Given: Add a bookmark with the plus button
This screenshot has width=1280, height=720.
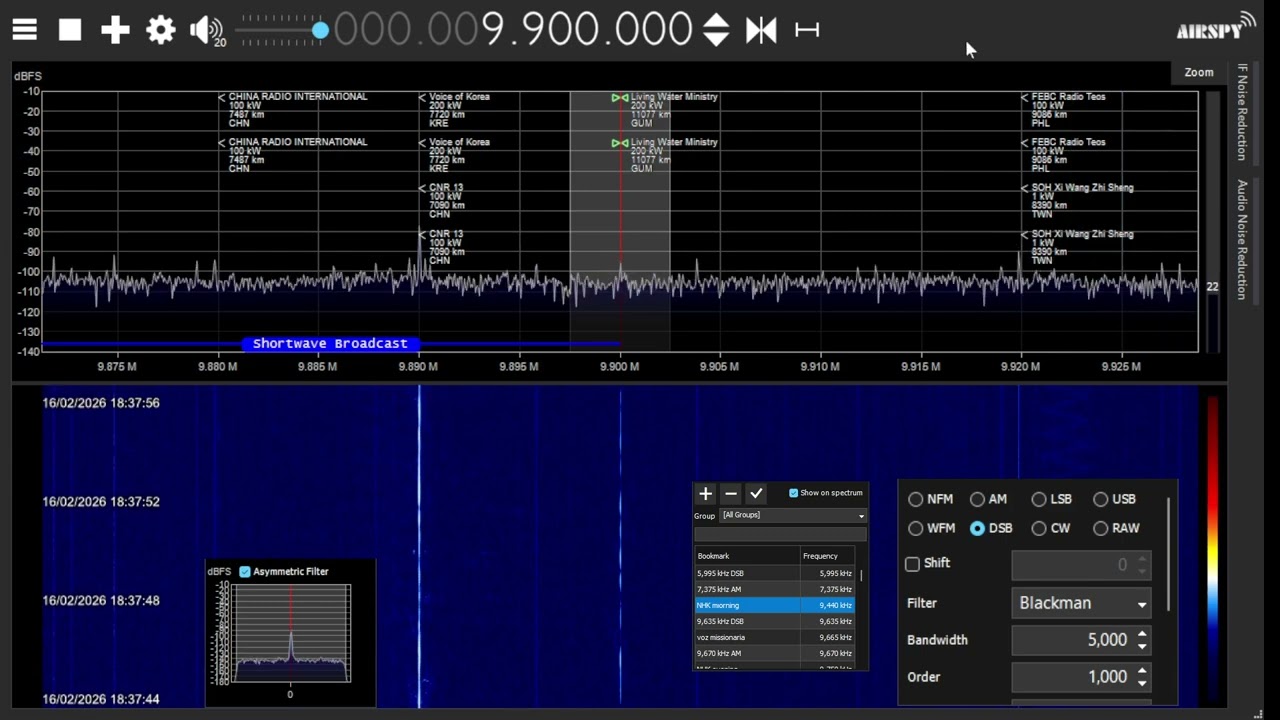Looking at the screenshot, I should [x=705, y=493].
